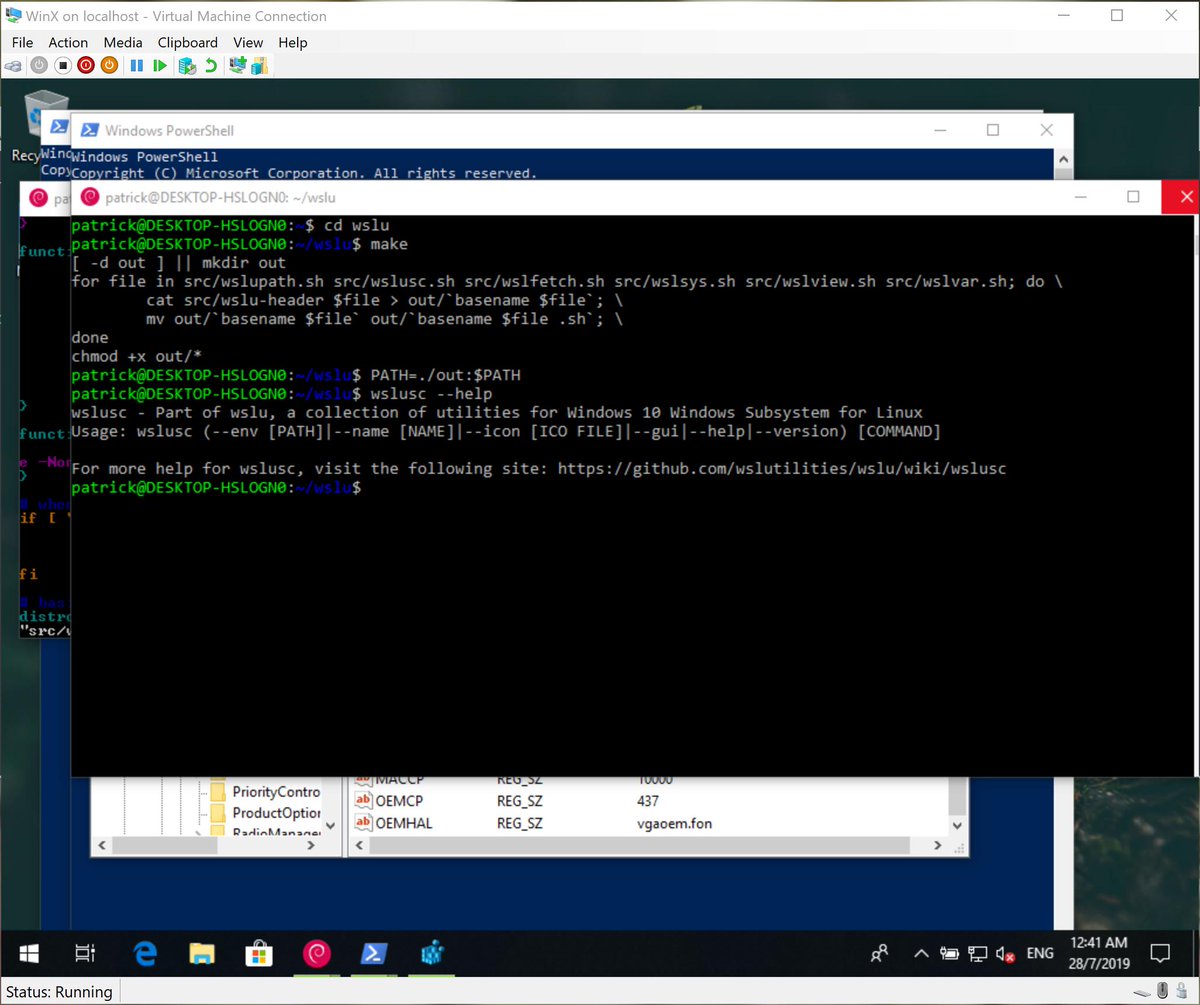
Task: Select the PriorityControl registry key
Action: [x=276, y=791]
